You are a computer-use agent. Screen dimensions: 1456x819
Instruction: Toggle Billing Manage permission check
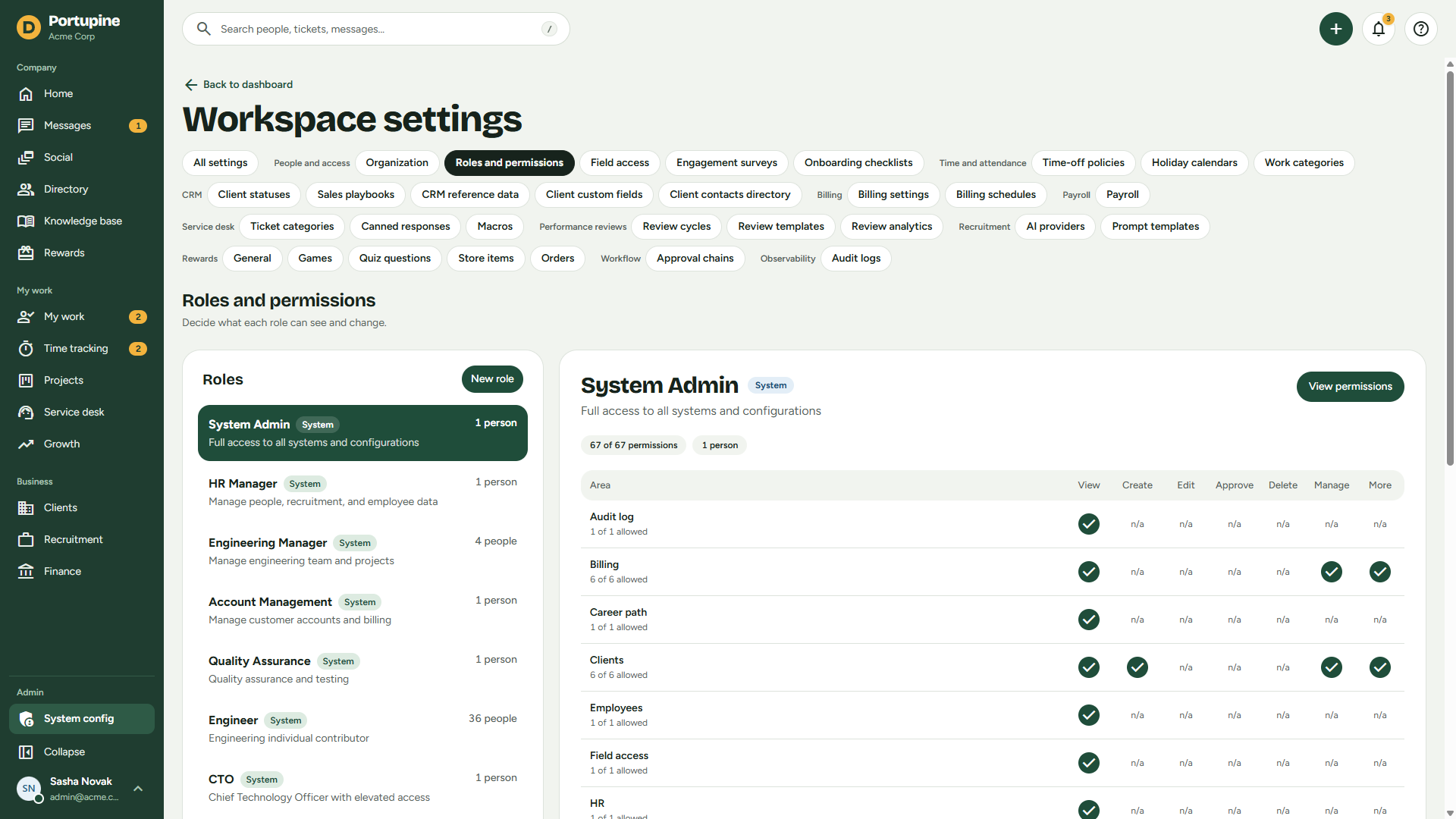coord(1332,572)
